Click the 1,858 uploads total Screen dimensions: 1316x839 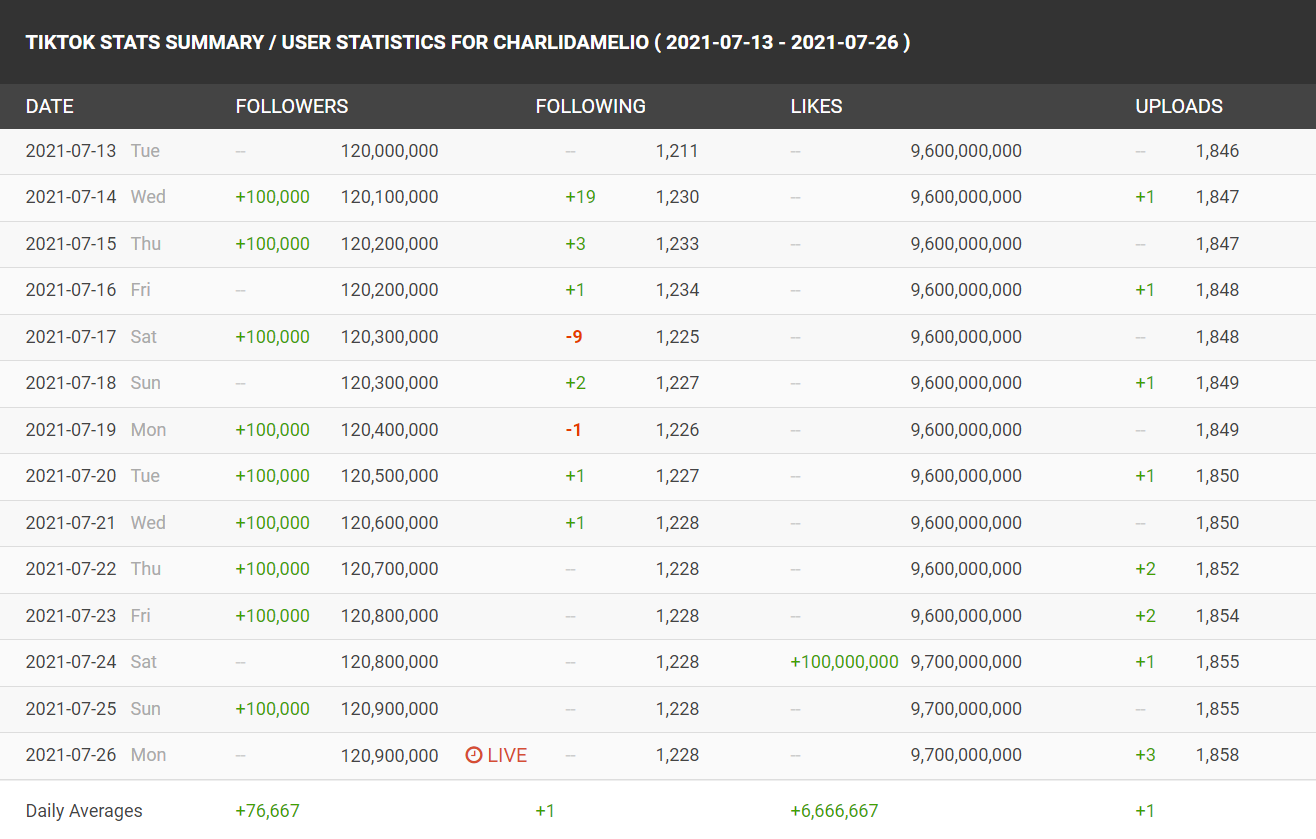point(1217,755)
